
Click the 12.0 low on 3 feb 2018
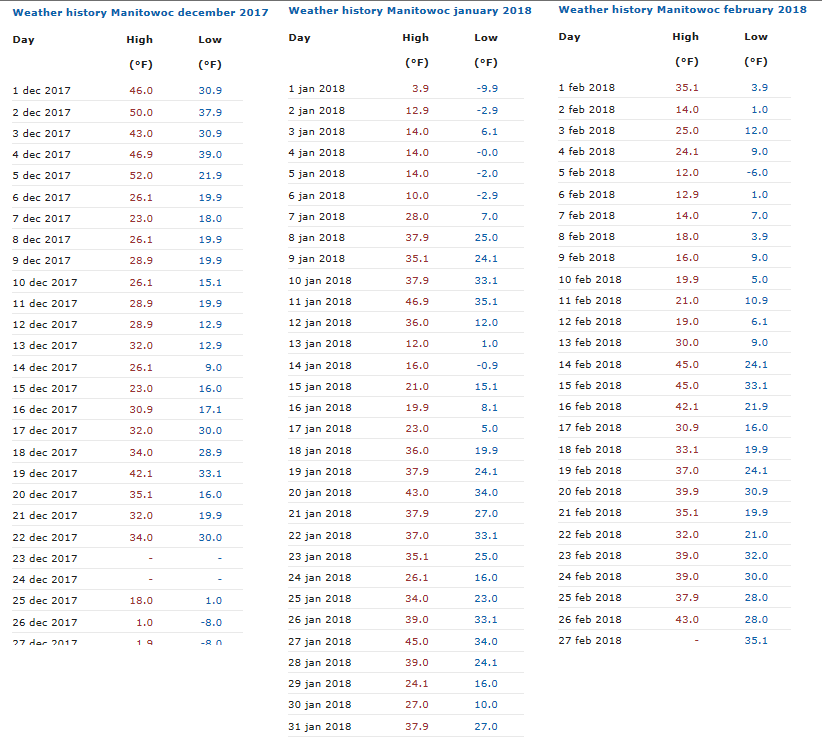pos(756,130)
